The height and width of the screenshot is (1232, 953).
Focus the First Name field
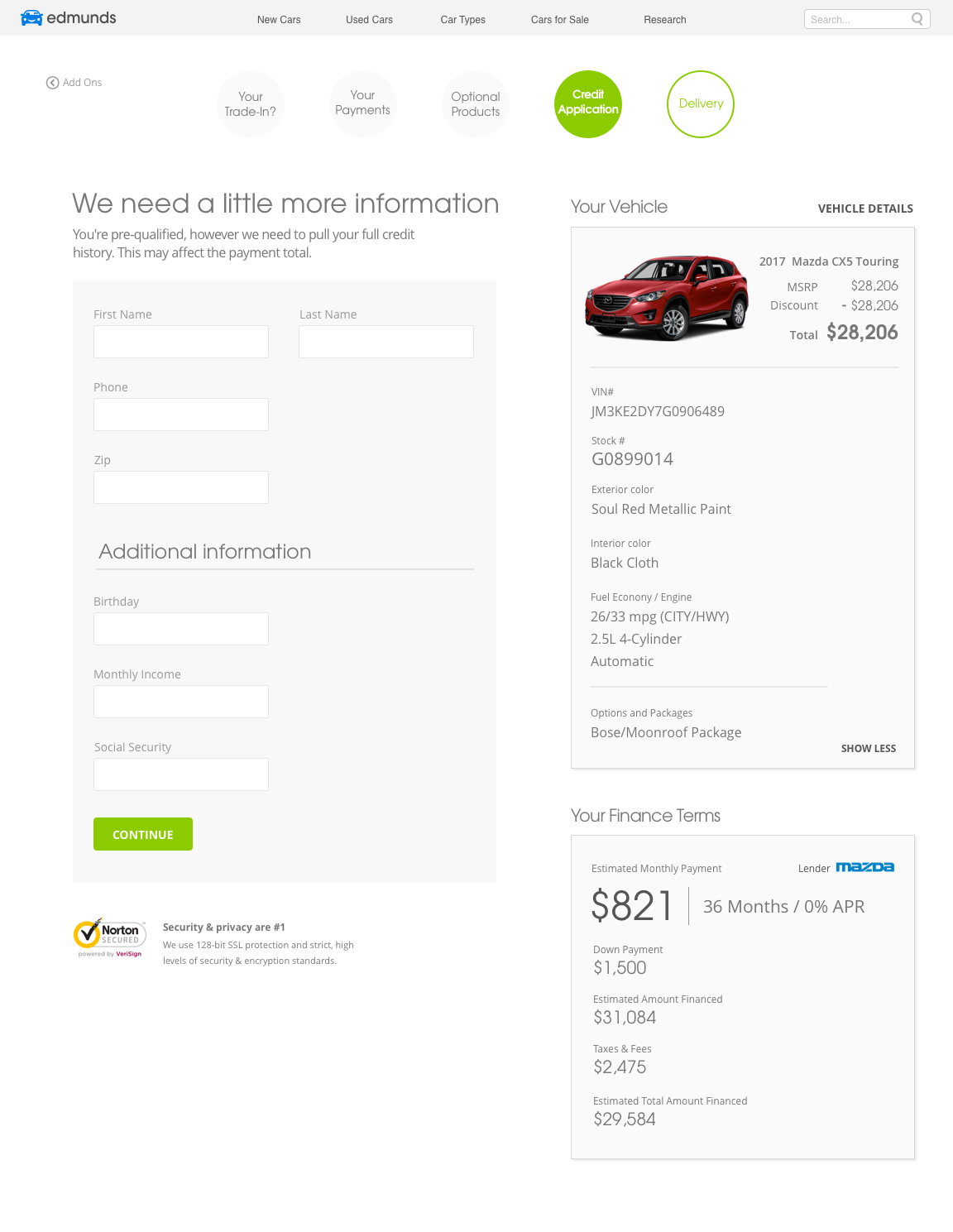click(181, 342)
